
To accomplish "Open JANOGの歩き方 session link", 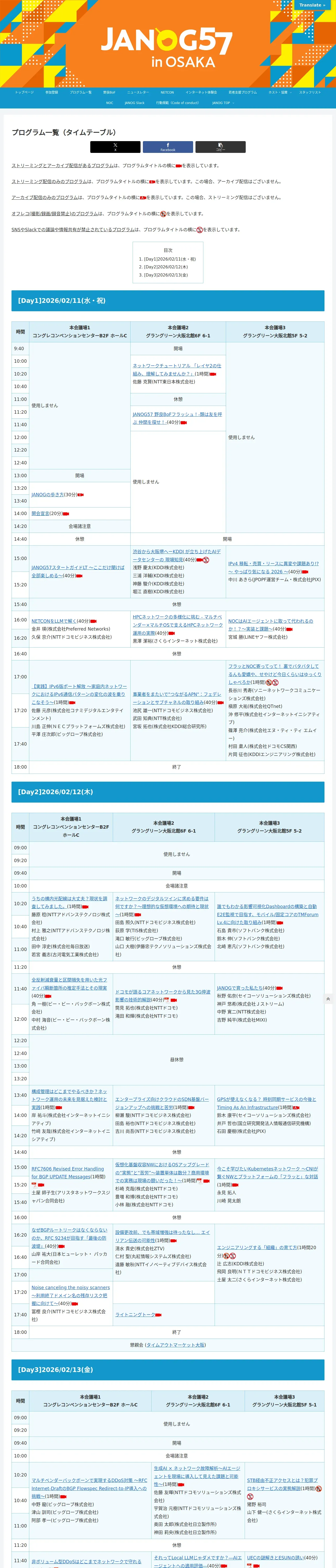I will click(48, 495).
